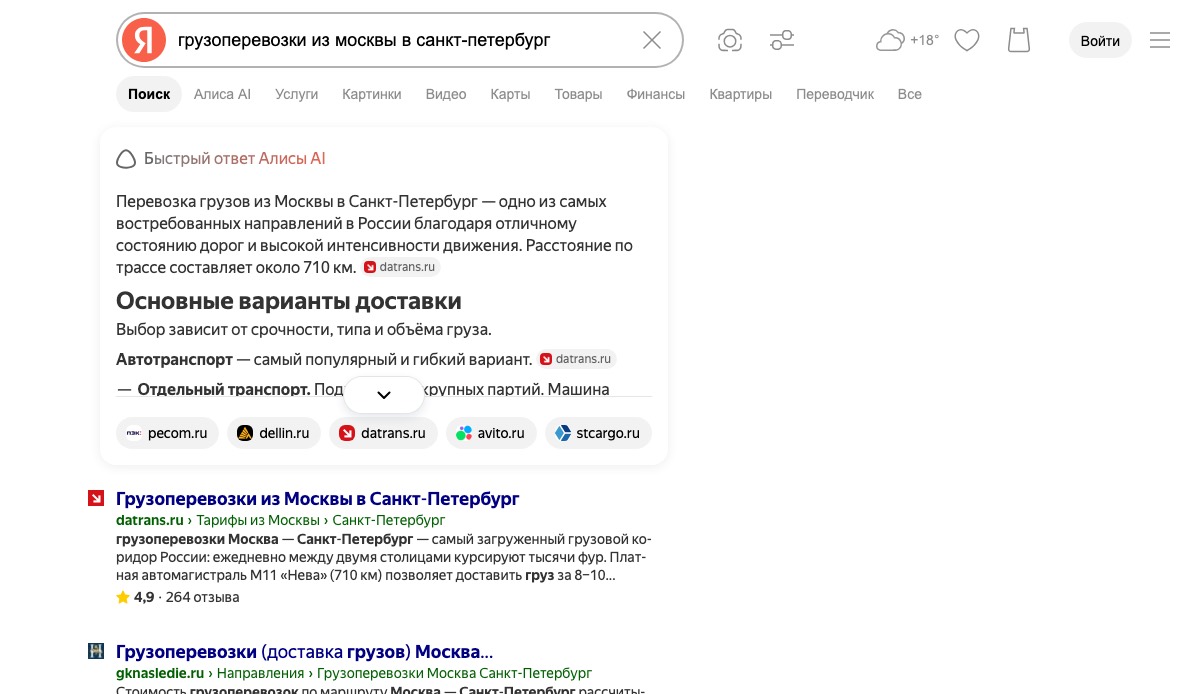Switch to the Карты tab
1200x694 pixels.
click(x=510, y=94)
